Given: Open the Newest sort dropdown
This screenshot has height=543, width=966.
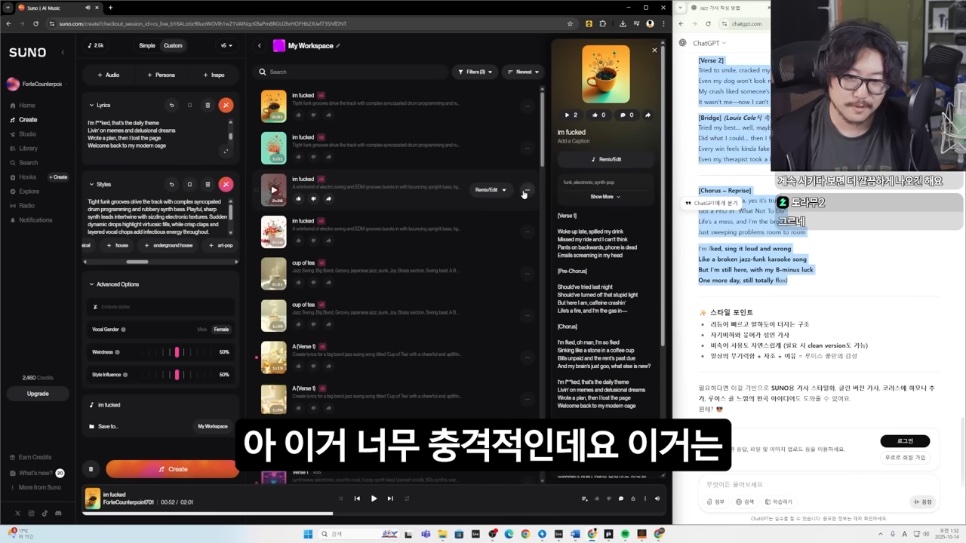Looking at the screenshot, I should [x=521, y=72].
